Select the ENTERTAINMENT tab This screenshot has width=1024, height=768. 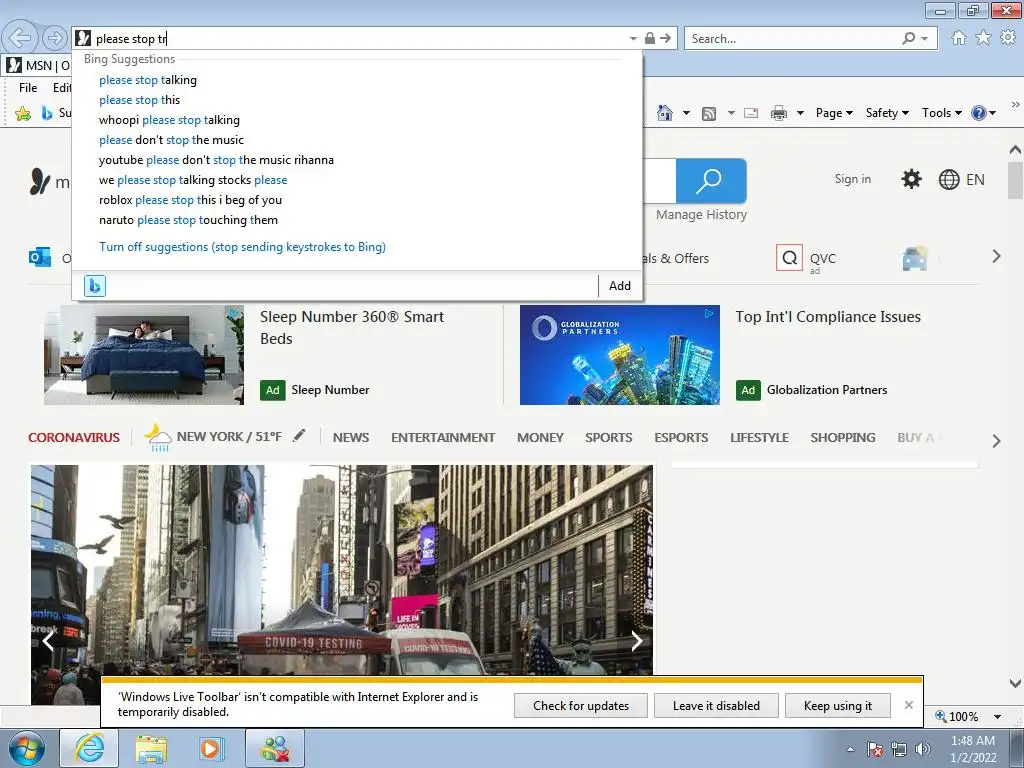(x=443, y=438)
